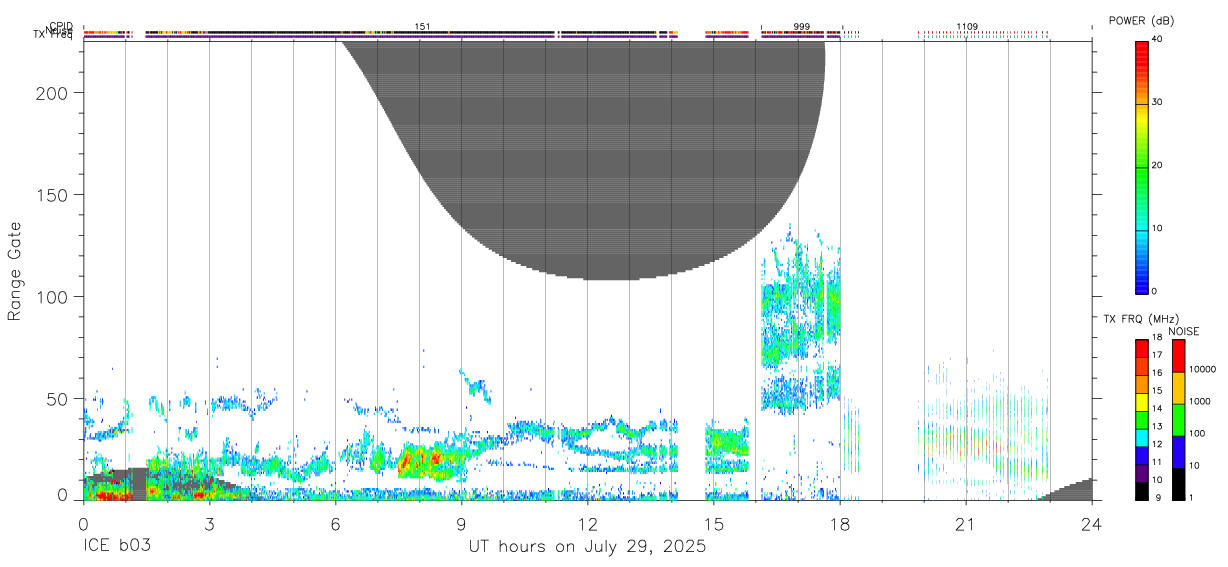The image size is (1228, 567).
Task: Click the 3 tick on UT hours axis
Action: 209,524
